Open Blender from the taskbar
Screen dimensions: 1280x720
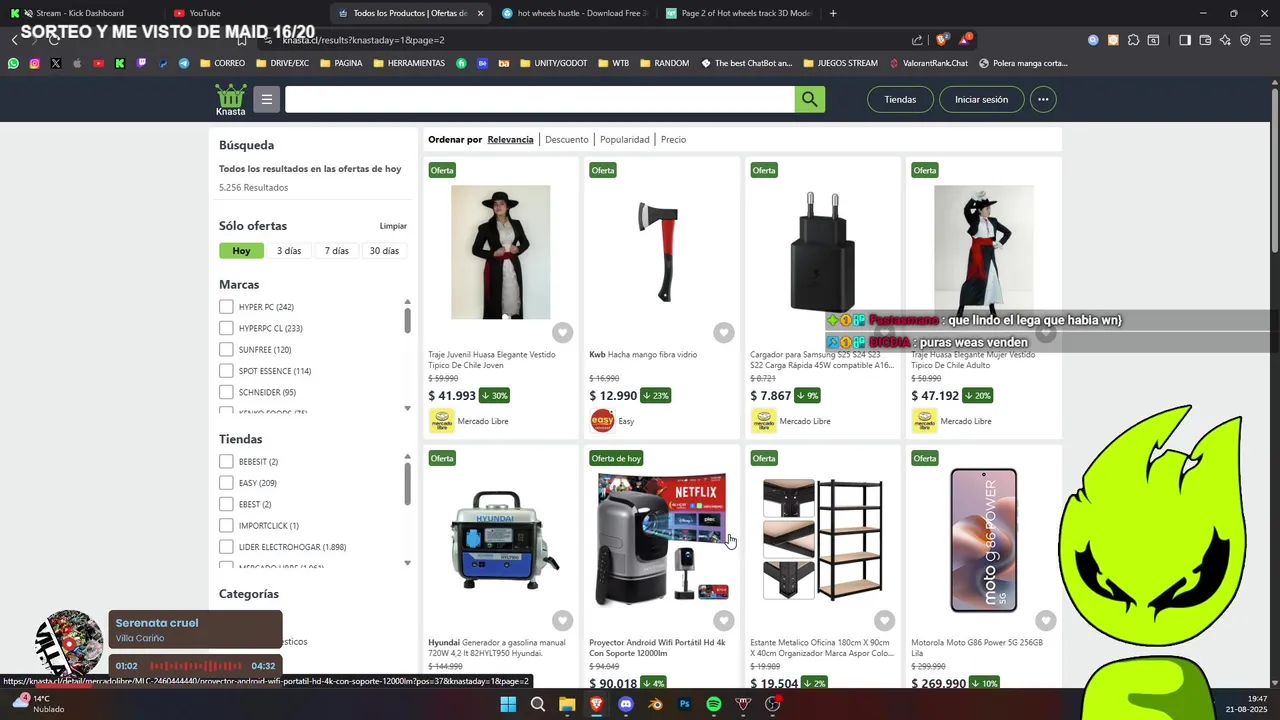(x=655, y=704)
